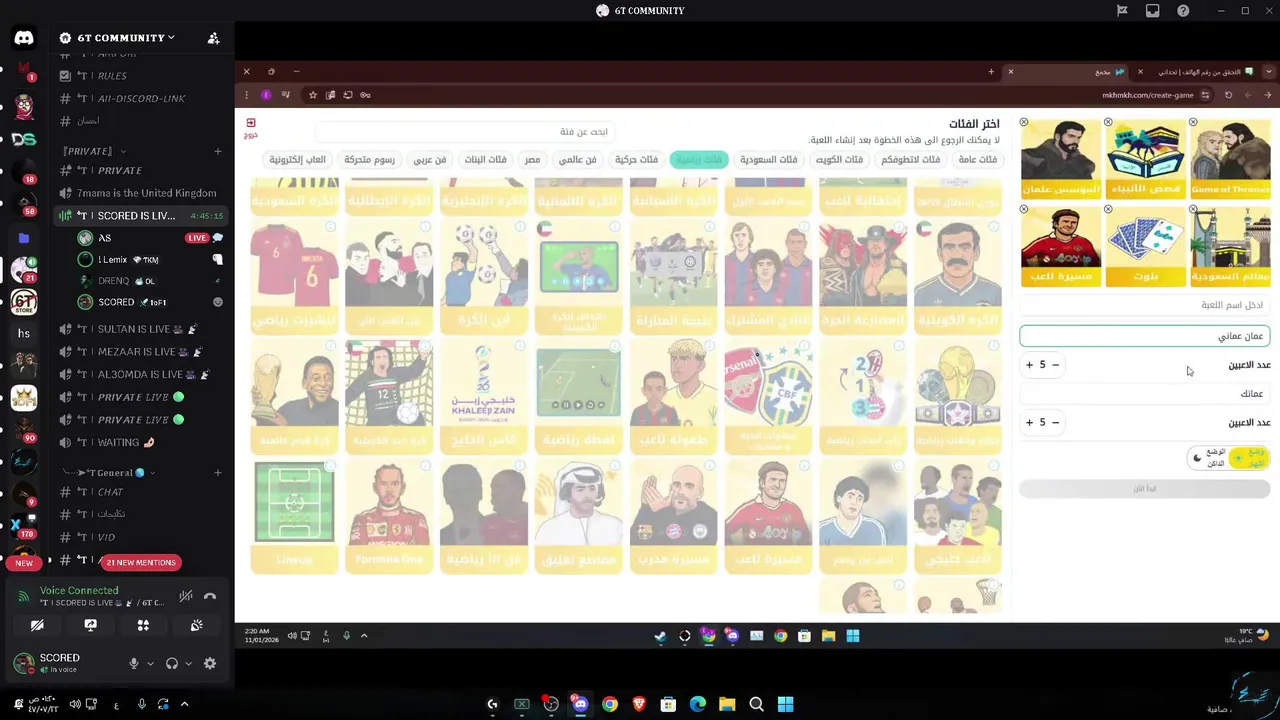Turn on camera in voice panel

pyautogui.click(x=37, y=625)
